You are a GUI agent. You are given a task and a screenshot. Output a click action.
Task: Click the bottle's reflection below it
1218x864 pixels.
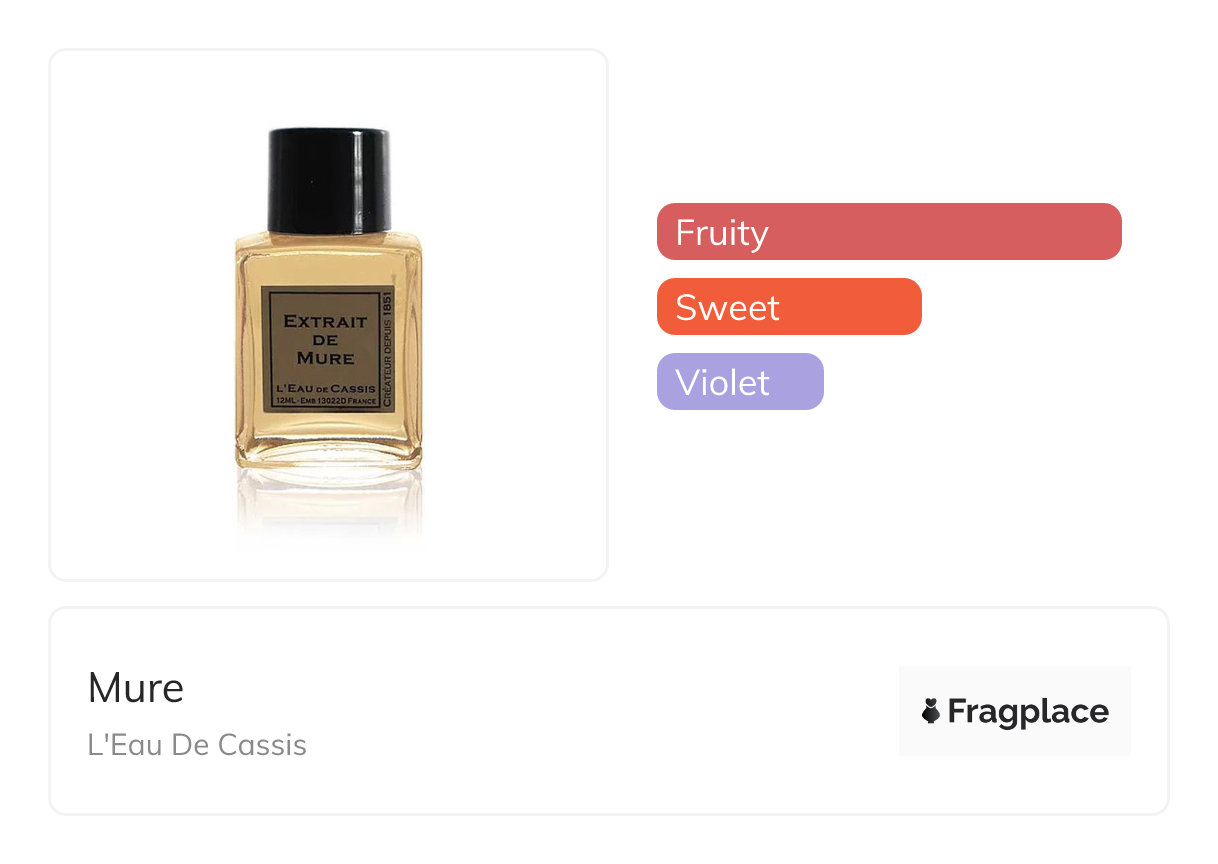click(x=328, y=503)
